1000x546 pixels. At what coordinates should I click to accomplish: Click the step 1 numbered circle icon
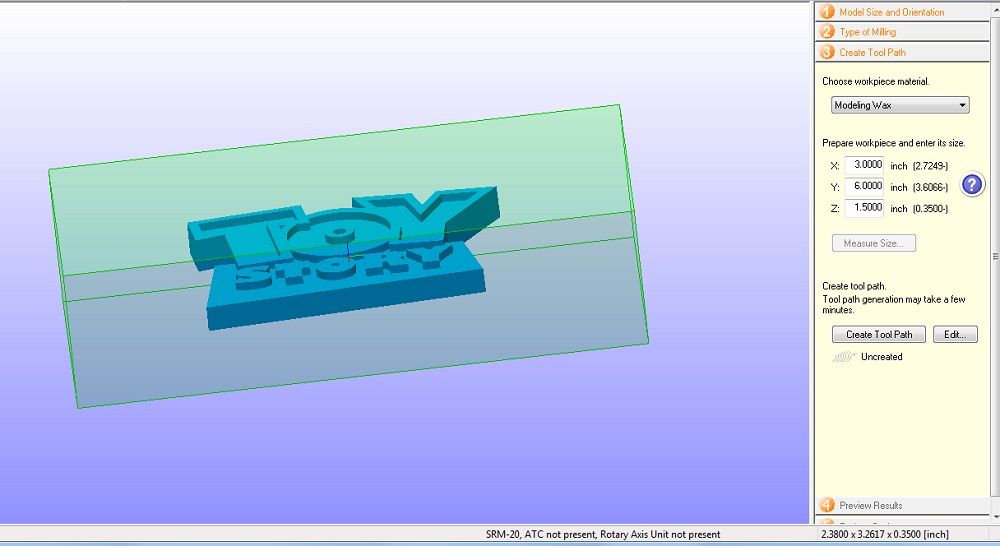tap(827, 12)
